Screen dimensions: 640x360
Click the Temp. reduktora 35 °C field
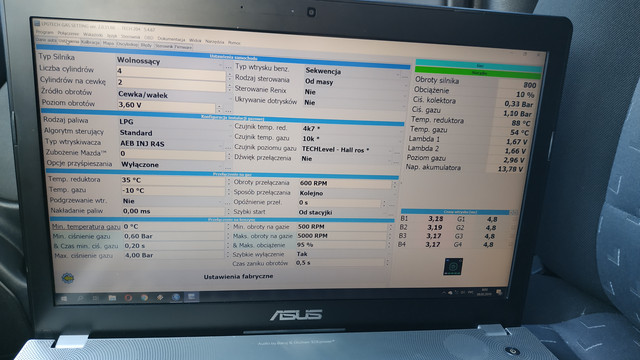coord(173,180)
